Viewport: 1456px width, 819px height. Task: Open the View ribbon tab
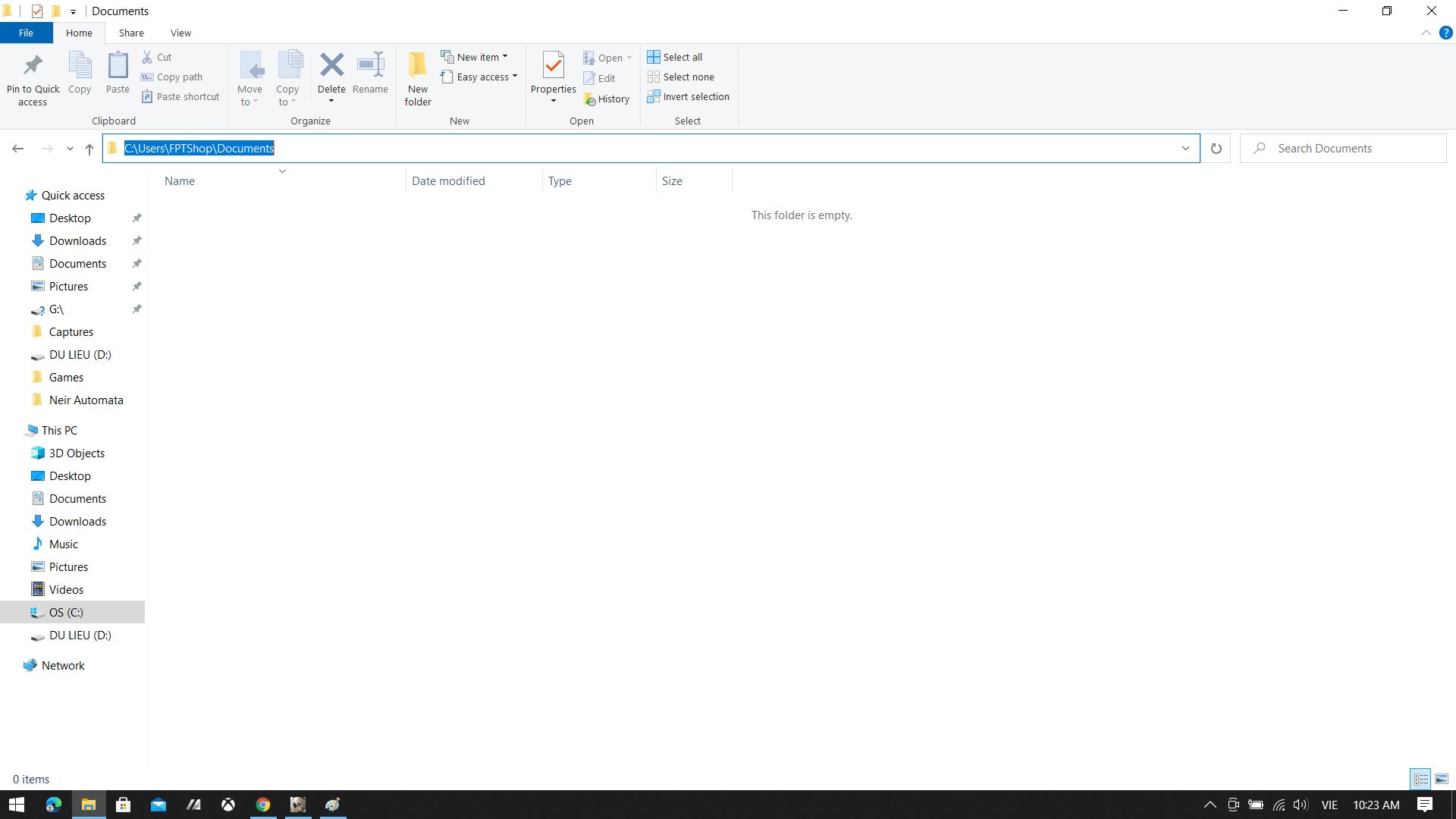[180, 33]
